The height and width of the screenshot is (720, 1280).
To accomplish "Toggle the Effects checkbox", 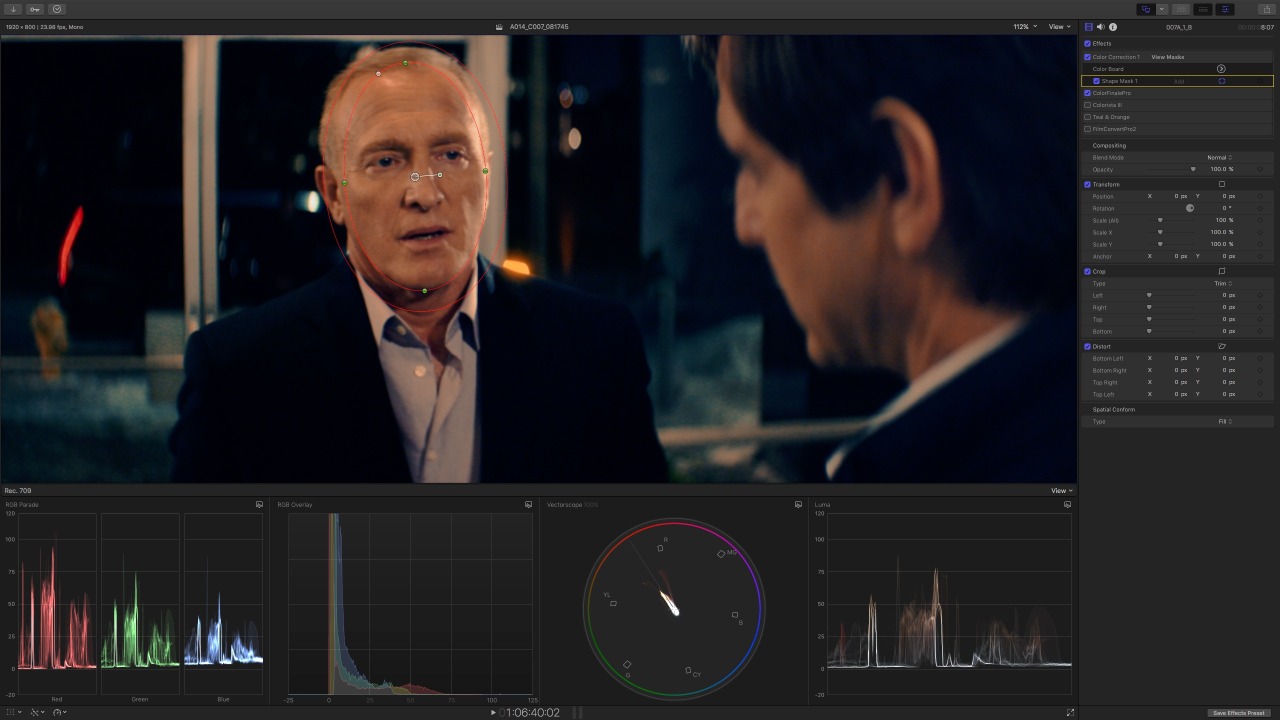I will click(1088, 43).
